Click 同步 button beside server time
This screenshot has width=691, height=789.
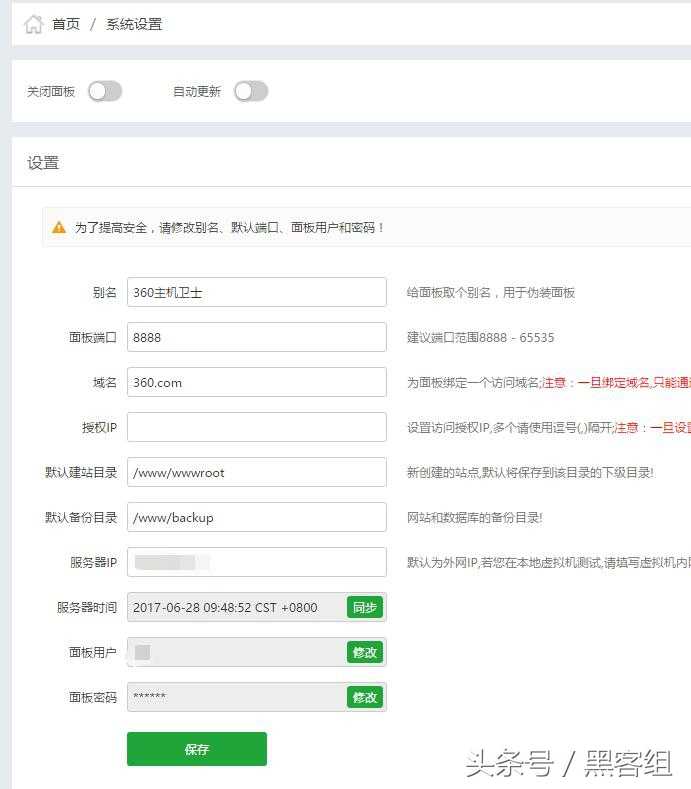point(365,607)
